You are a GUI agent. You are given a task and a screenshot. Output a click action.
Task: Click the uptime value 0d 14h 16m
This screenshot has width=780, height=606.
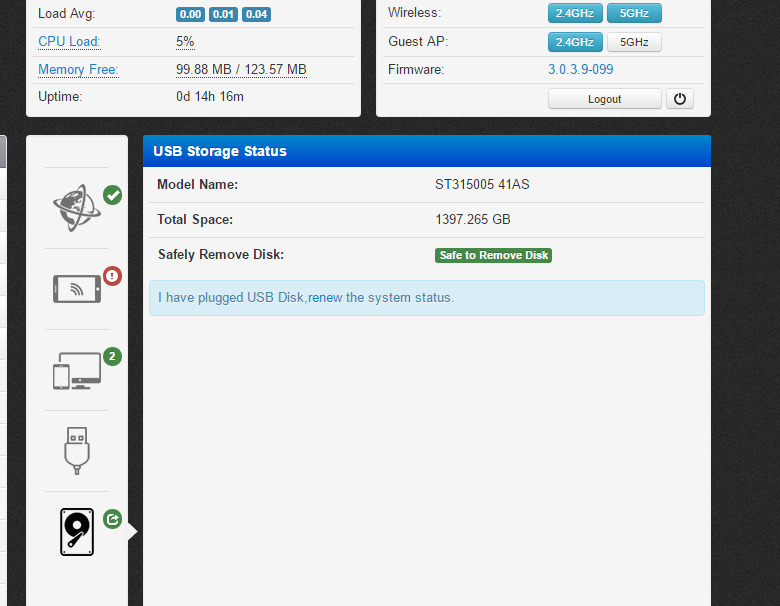coord(210,97)
